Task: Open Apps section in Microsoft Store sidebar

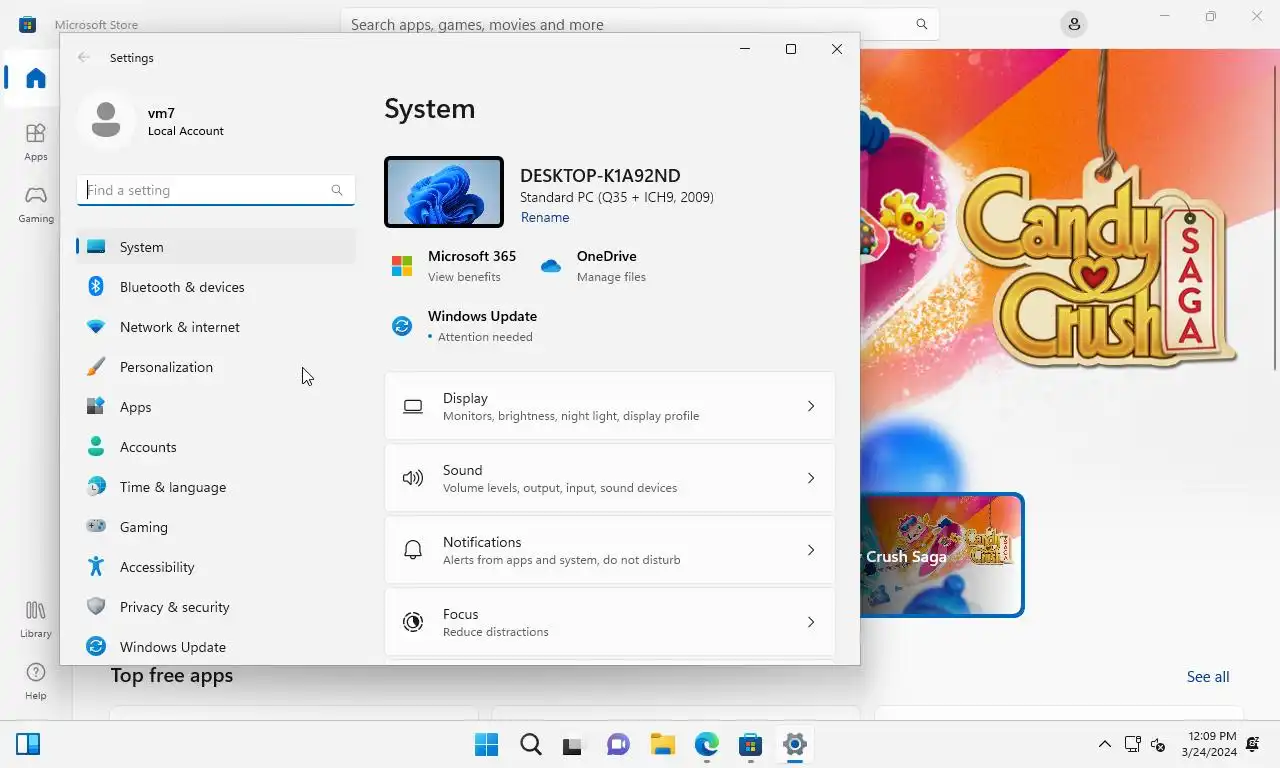Action: 36,141
